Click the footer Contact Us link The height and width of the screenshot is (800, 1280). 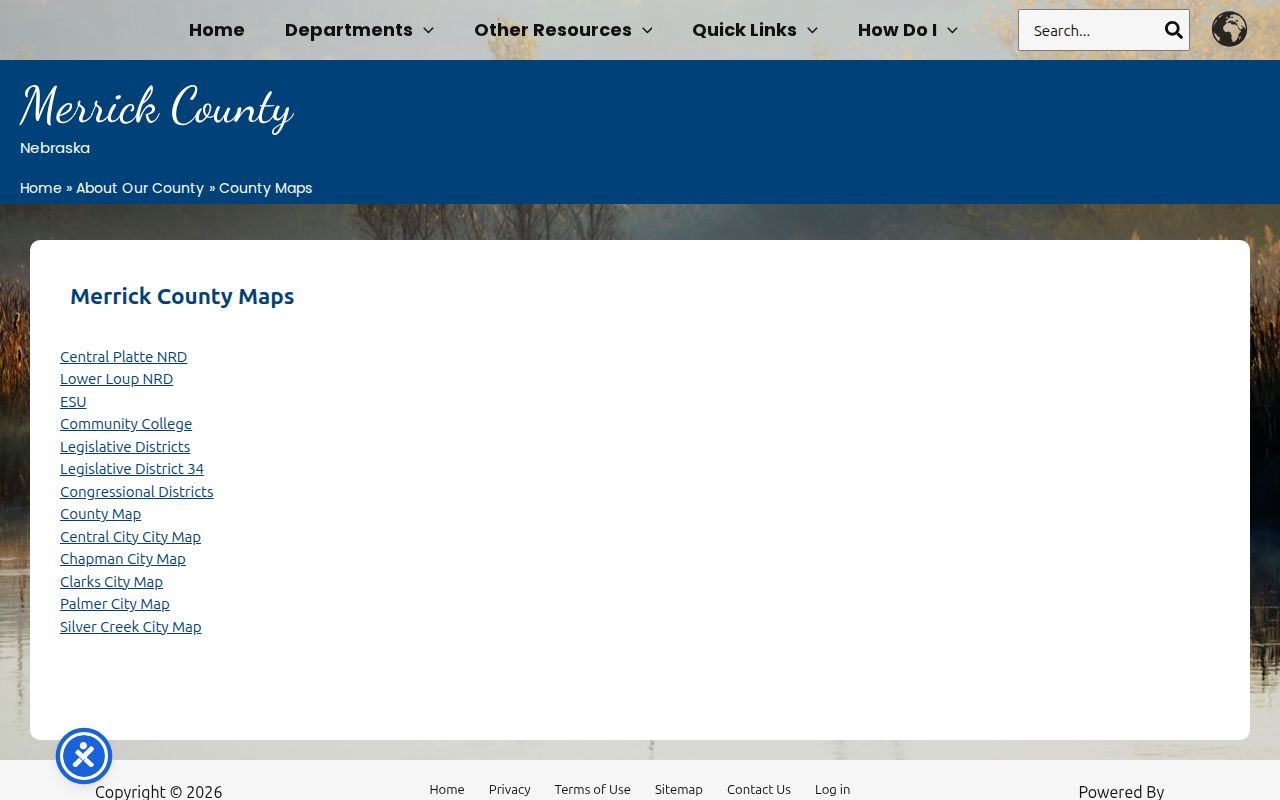[758, 789]
